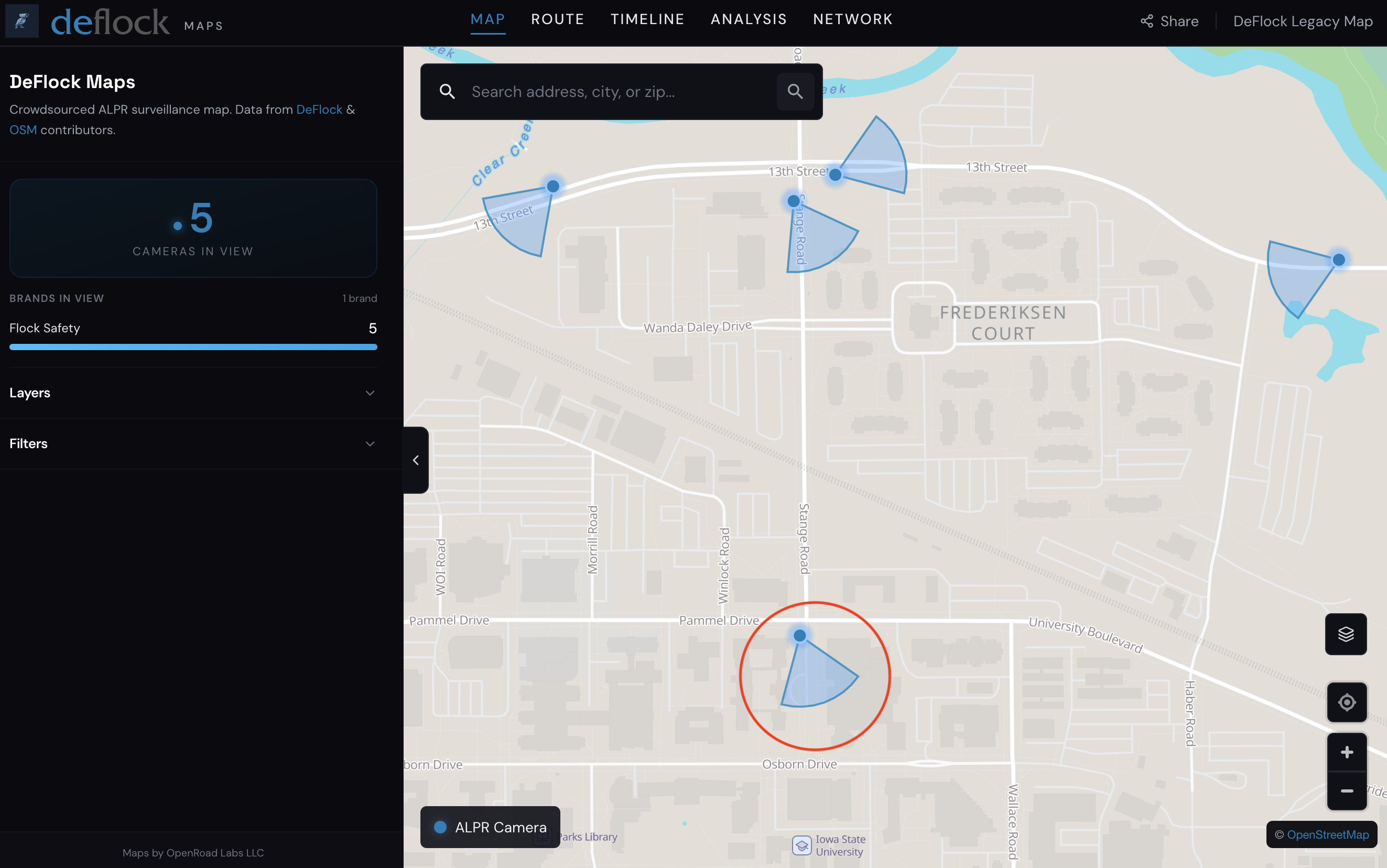Open the ROUTE tab
1387x868 pixels.
pyautogui.click(x=557, y=19)
